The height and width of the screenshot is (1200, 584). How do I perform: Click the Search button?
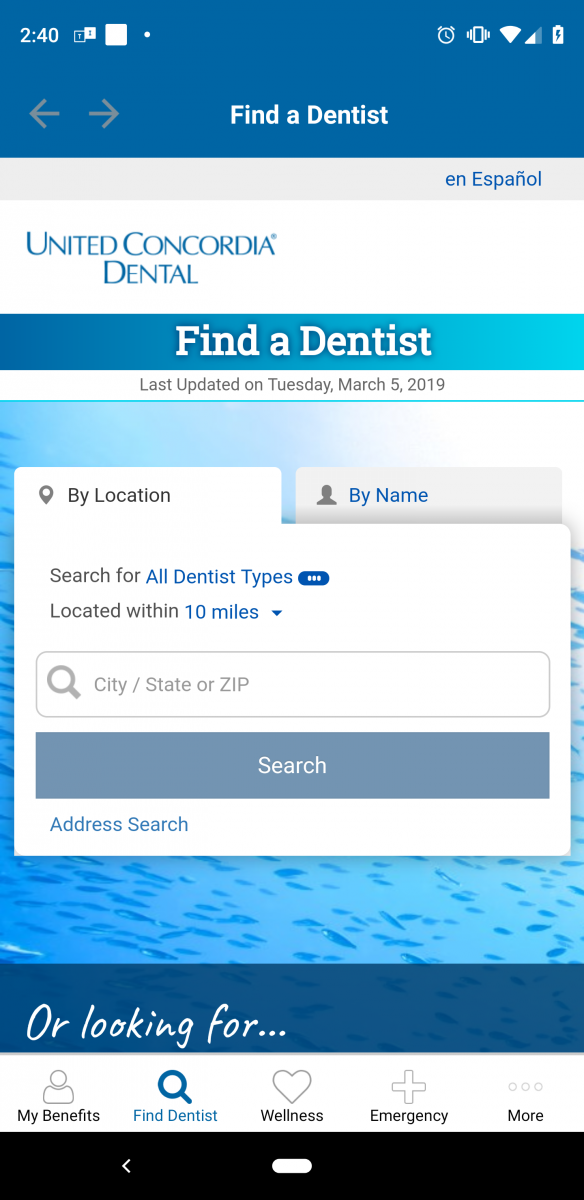(292, 765)
